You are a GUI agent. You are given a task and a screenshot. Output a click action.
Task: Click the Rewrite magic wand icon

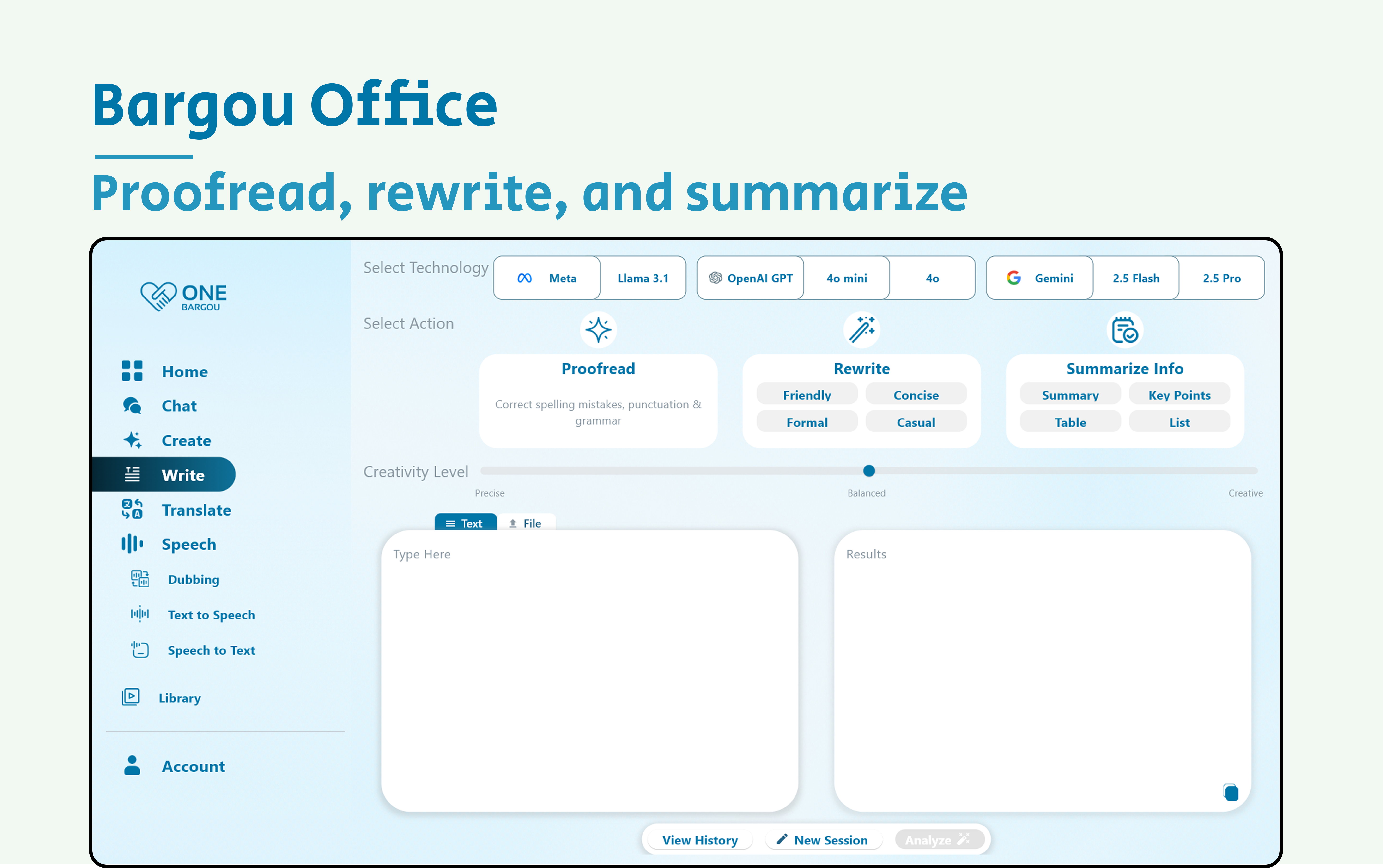(x=861, y=330)
